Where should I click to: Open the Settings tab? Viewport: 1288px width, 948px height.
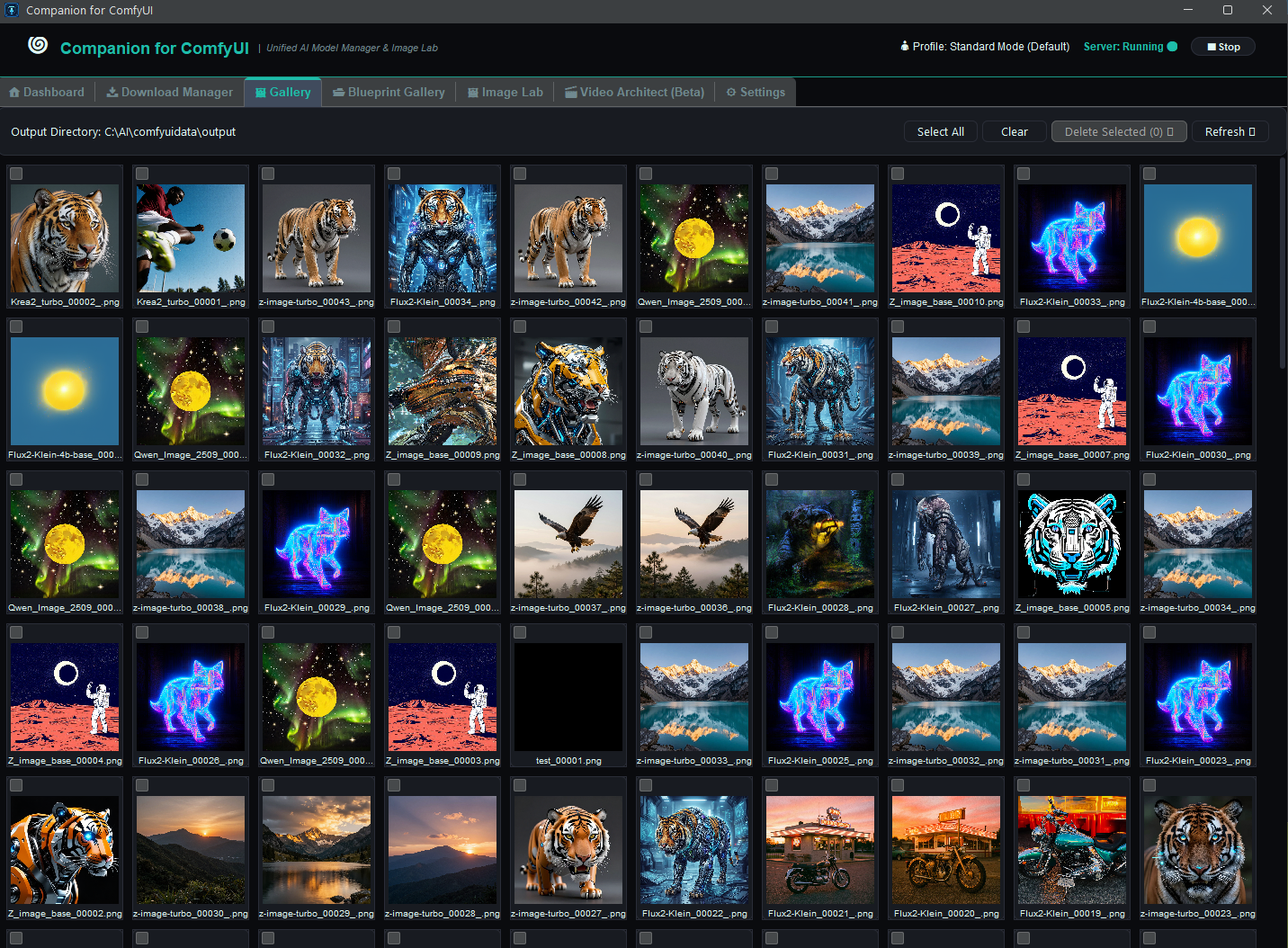tap(756, 92)
